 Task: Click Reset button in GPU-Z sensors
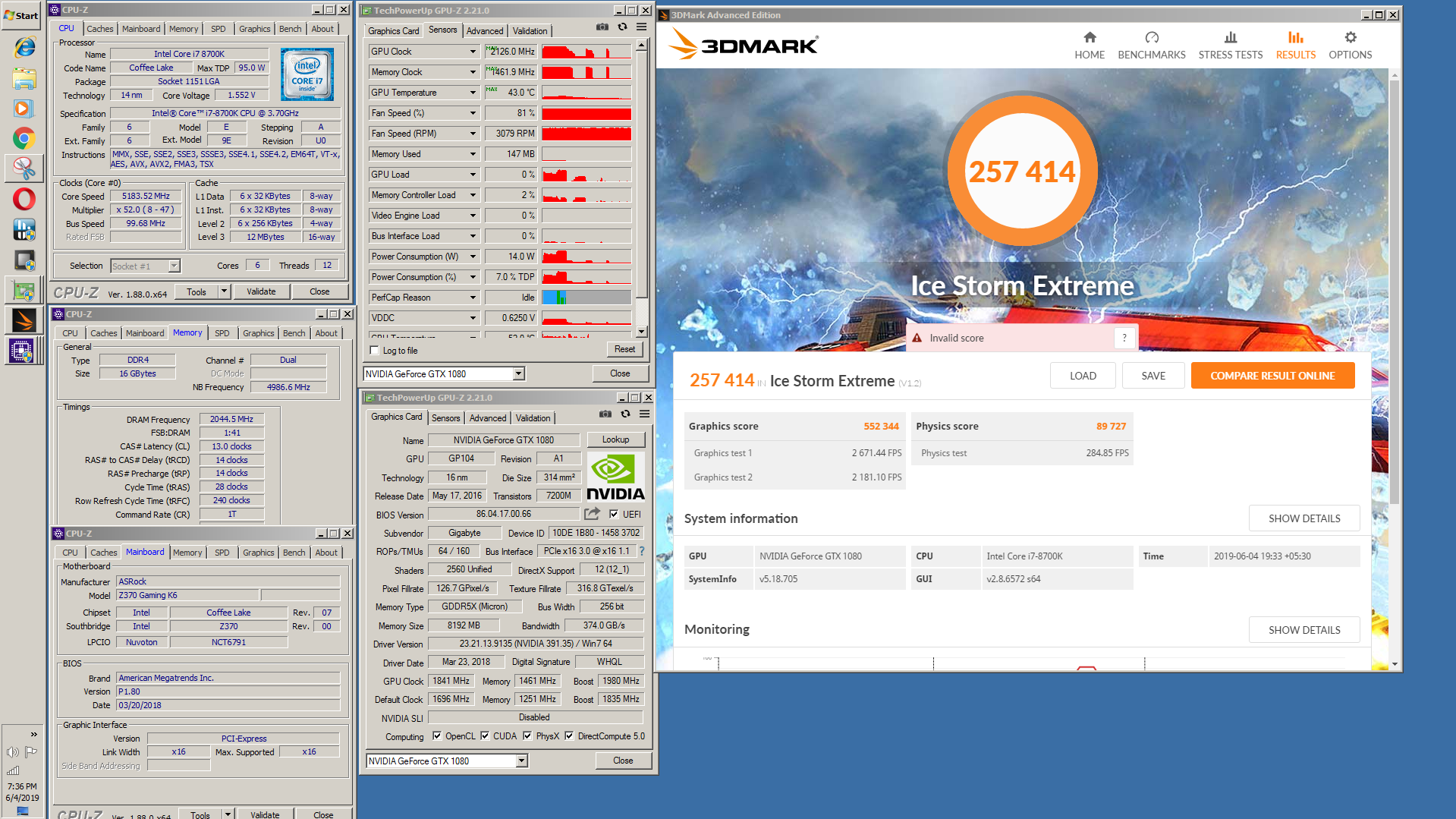click(625, 349)
